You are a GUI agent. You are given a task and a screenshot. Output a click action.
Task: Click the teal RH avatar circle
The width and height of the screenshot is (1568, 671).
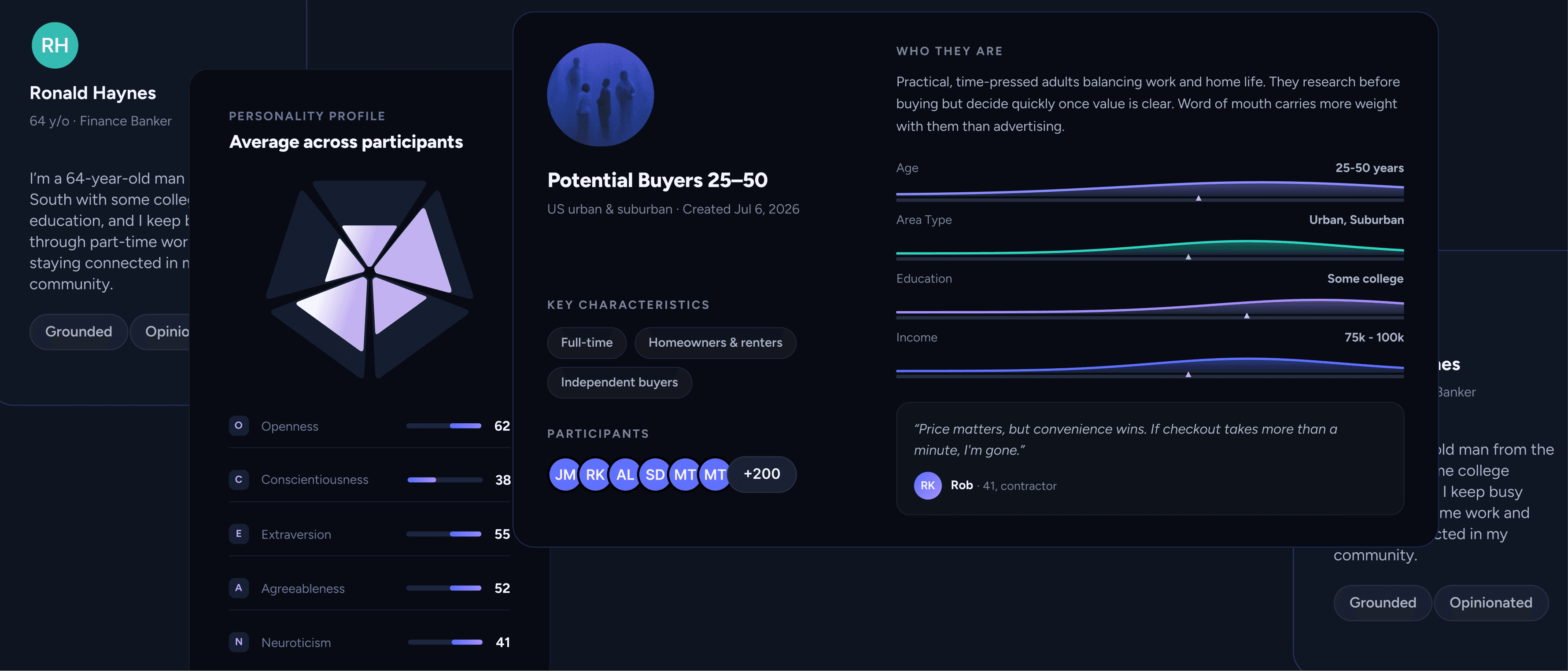click(55, 46)
